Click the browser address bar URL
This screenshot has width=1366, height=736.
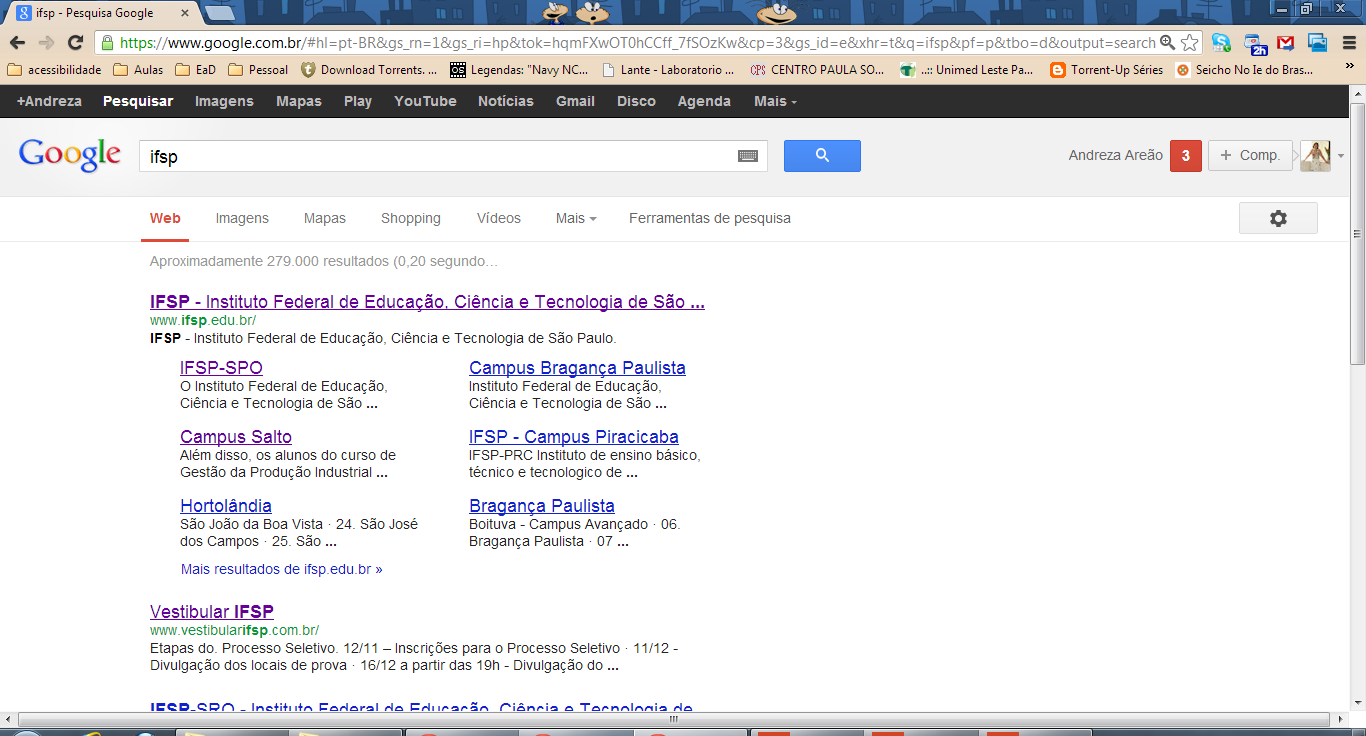[636, 43]
